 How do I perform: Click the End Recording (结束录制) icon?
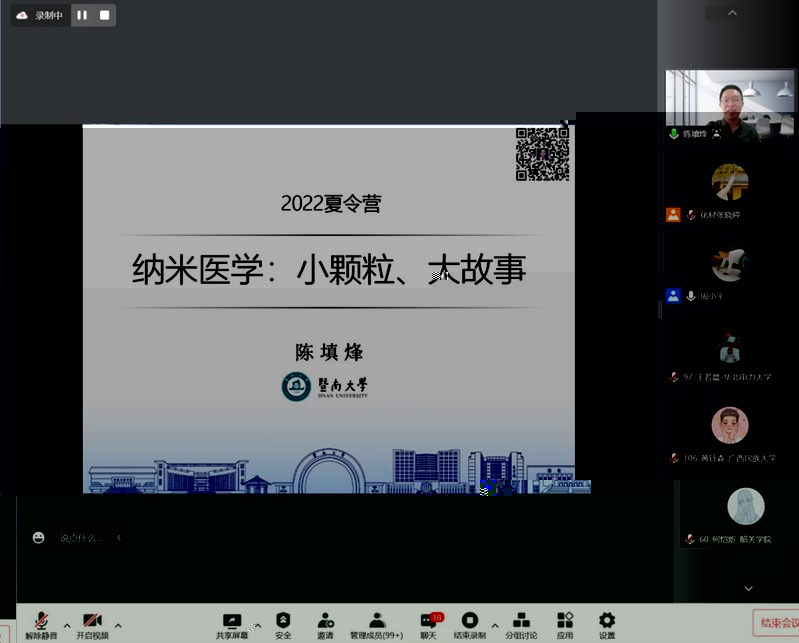pyautogui.click(x=469, y=624)
